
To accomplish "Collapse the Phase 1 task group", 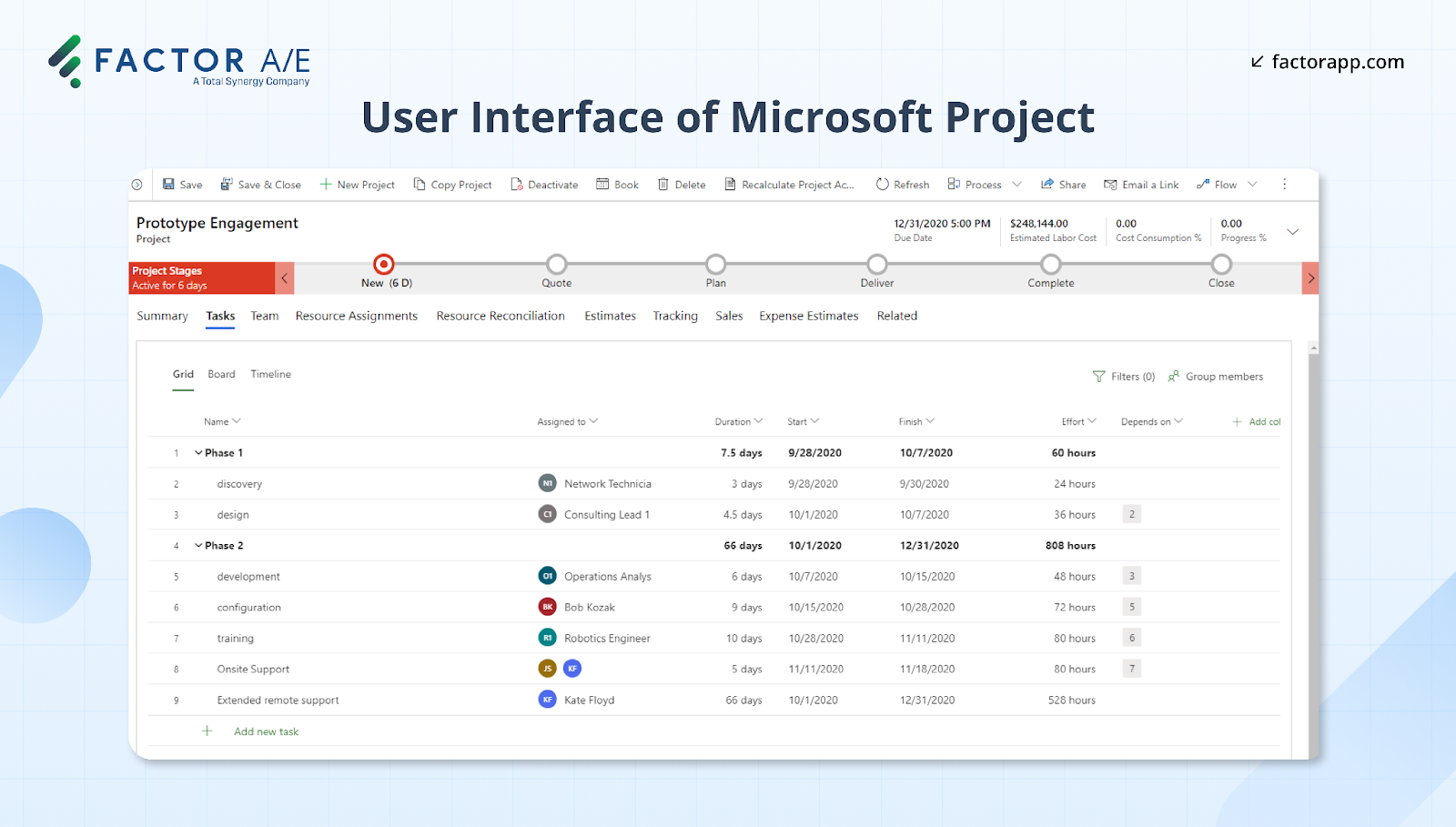I will pos(198,452).
